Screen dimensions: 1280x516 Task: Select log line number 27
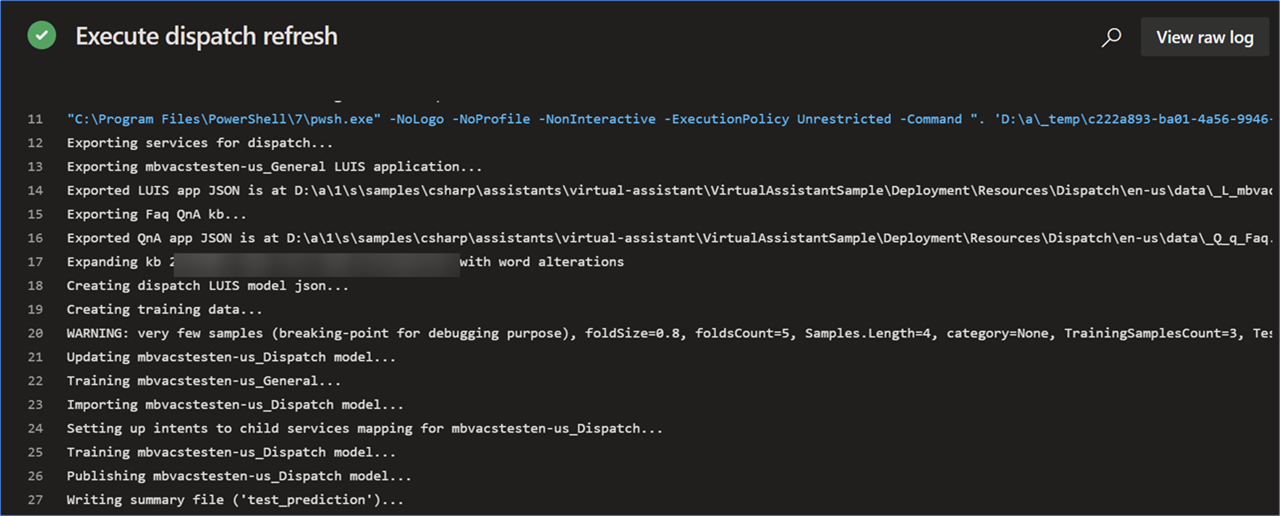point(35,500)
